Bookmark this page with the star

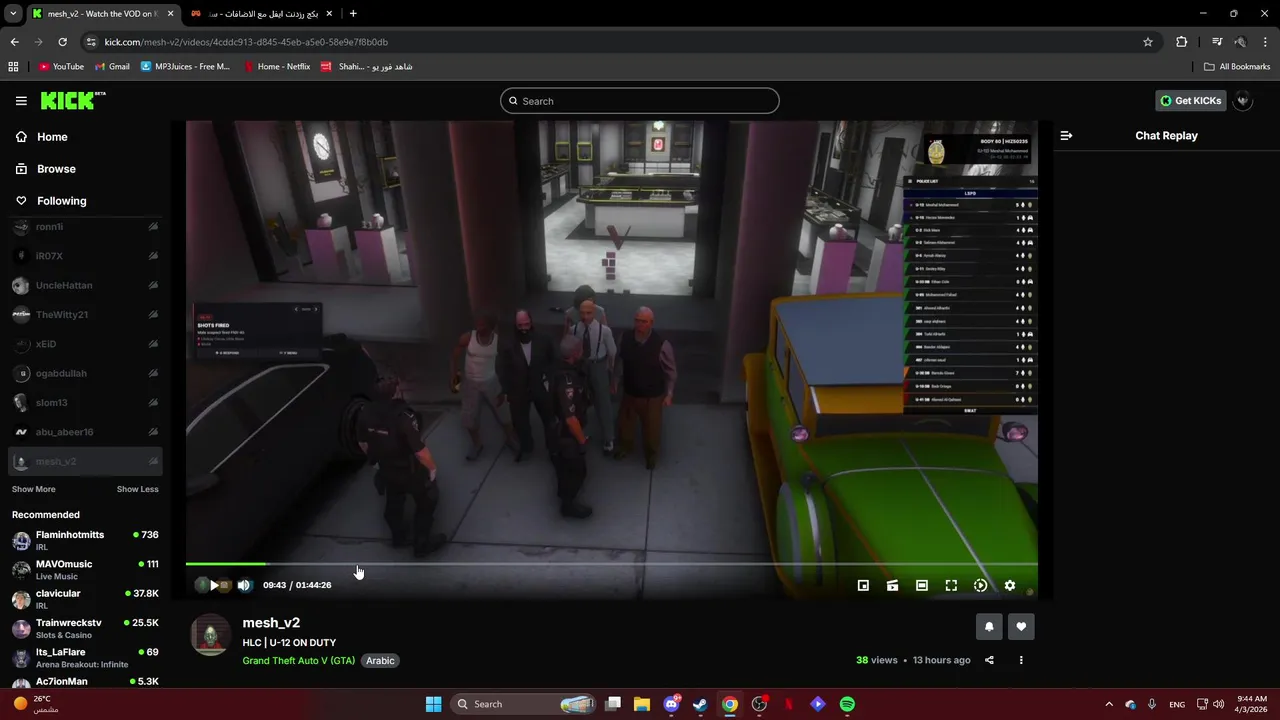coord(1148,42)
